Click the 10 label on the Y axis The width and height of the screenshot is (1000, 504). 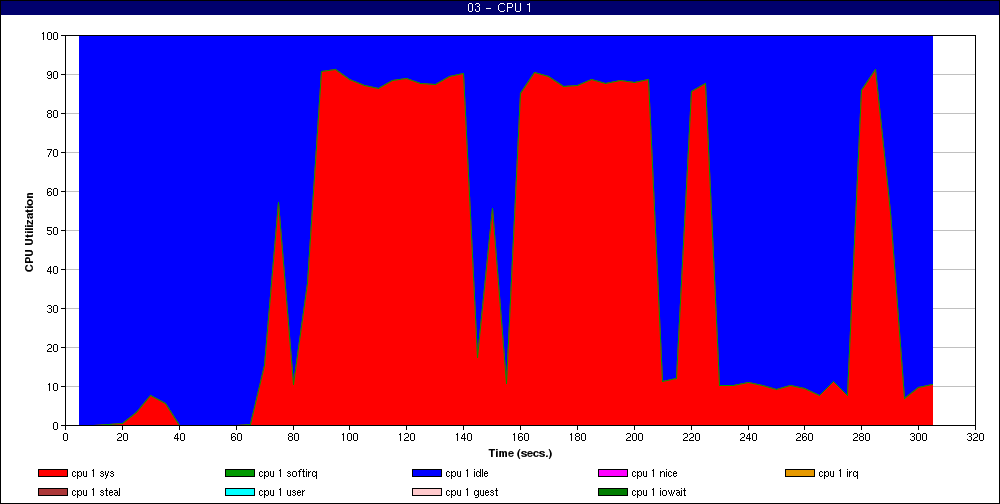click(54, 387)
